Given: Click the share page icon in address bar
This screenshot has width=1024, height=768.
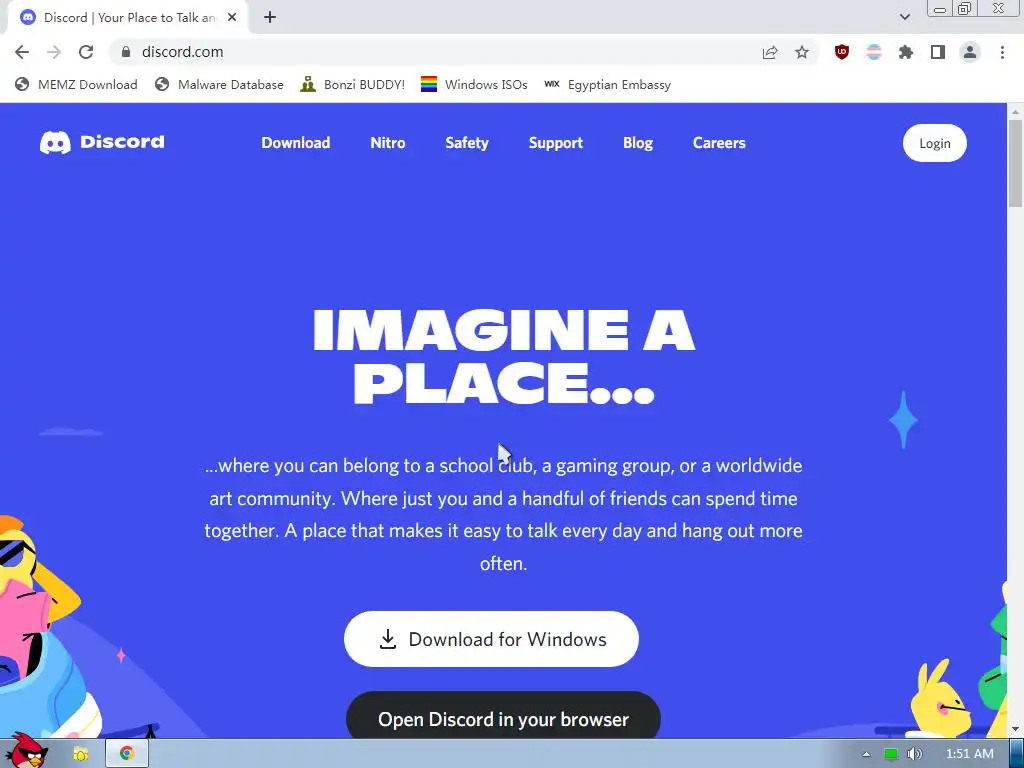Looking at the screenshot, I should pos(770,52).
